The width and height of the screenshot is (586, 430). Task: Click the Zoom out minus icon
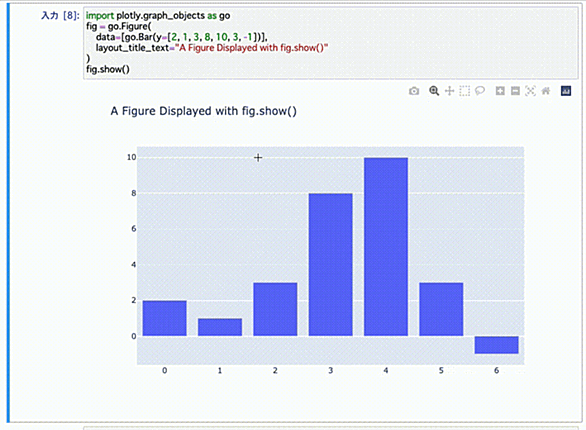click(515, 91)
